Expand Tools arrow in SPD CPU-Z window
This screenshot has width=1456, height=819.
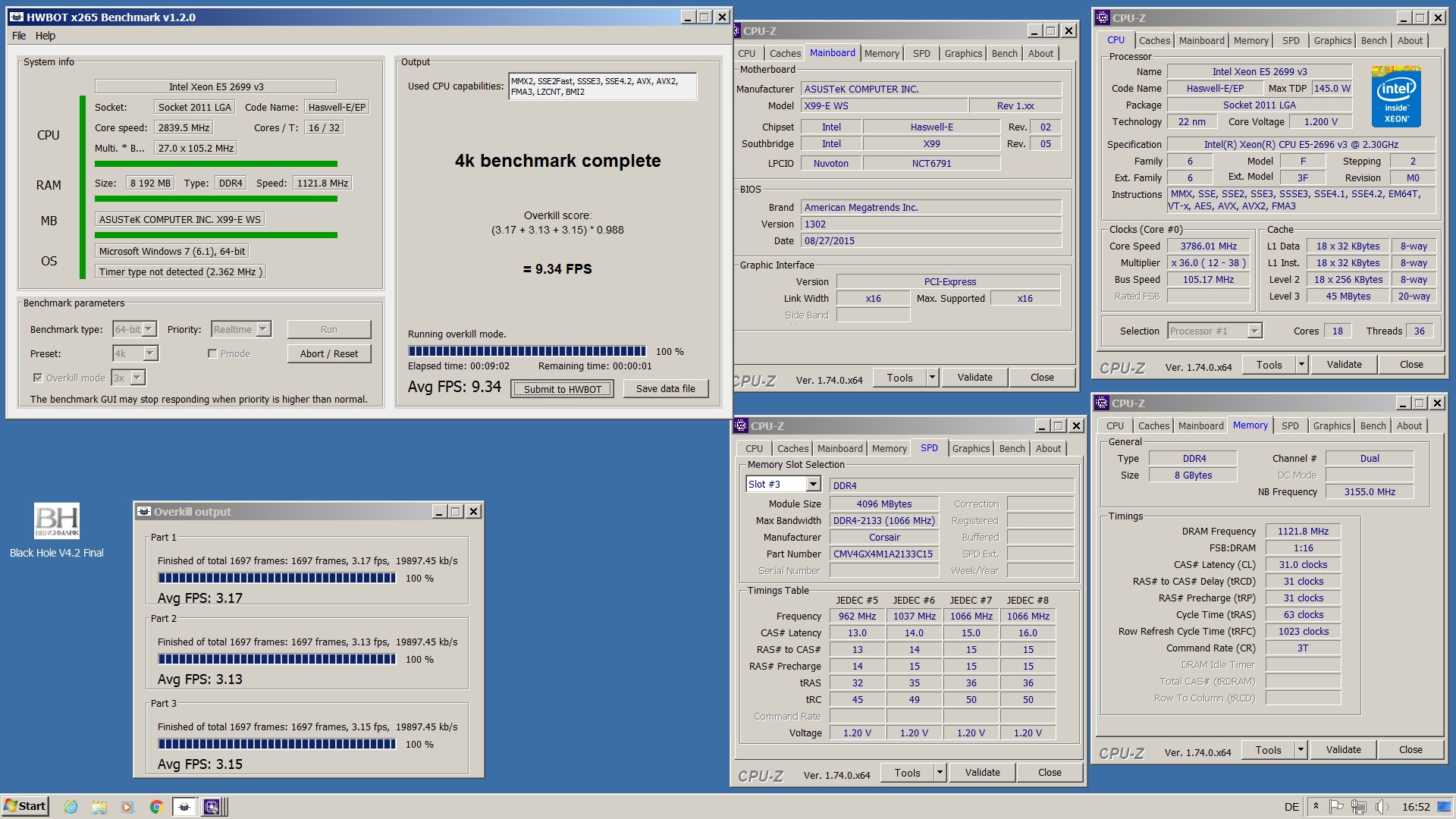(940, 773)
